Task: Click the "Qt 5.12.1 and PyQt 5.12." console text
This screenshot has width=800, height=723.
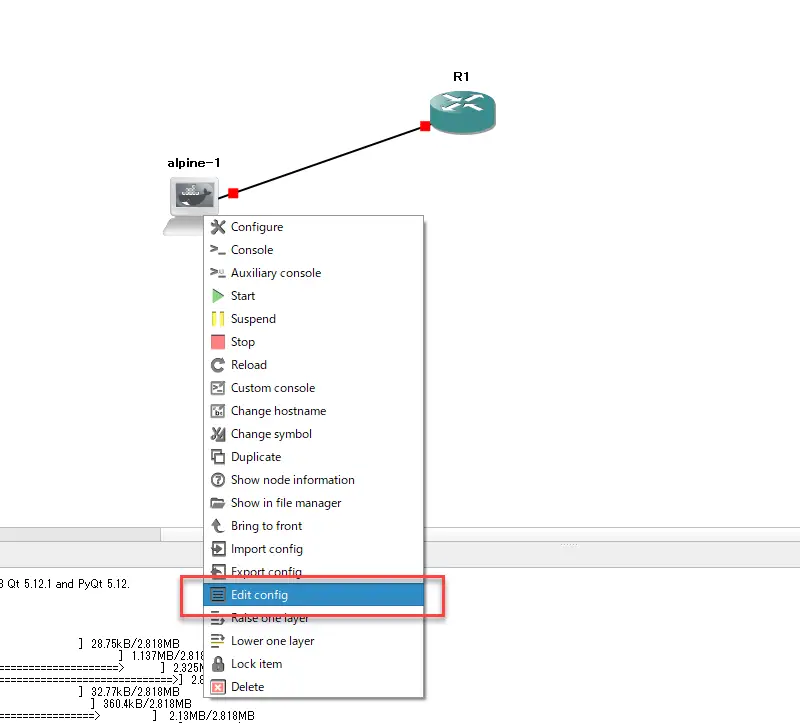Action: click(x=68, y=584)
